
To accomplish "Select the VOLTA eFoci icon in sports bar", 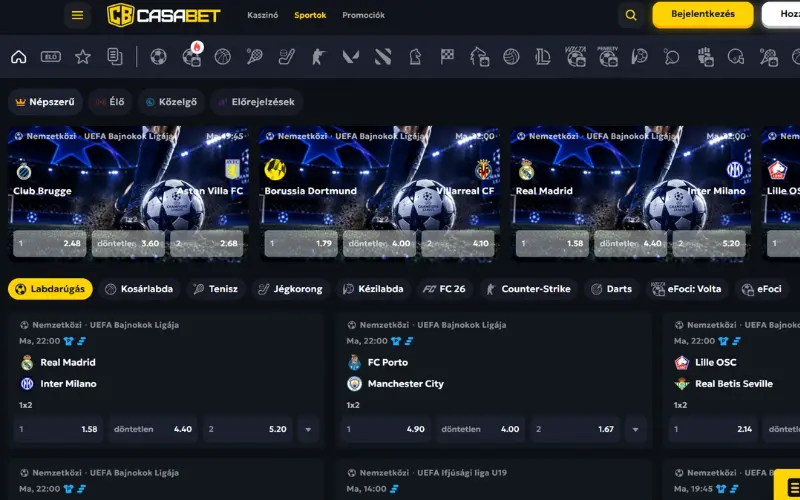I will [576, 56].
